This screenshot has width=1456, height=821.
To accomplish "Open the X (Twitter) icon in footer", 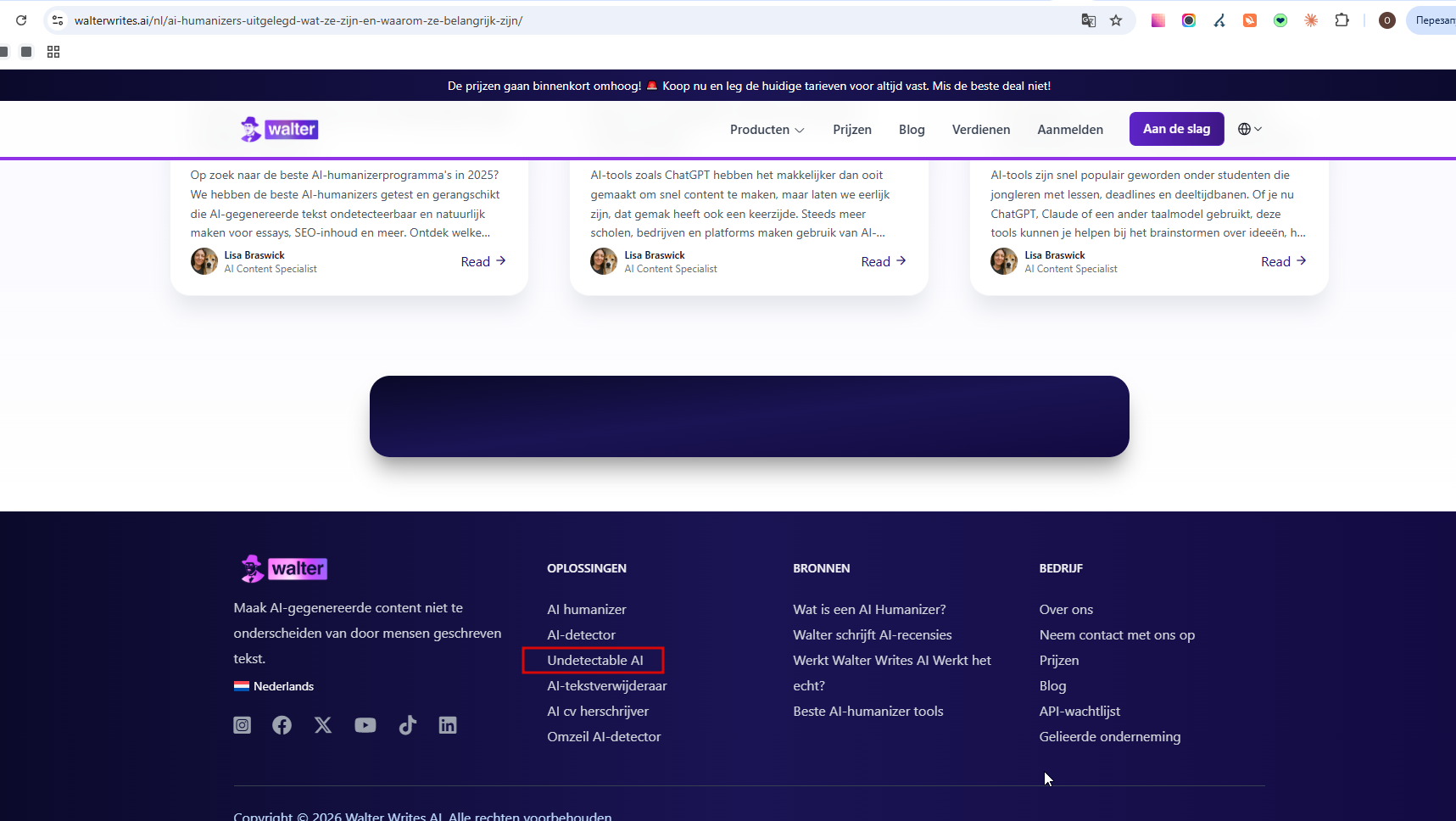I will pos(323,725).
